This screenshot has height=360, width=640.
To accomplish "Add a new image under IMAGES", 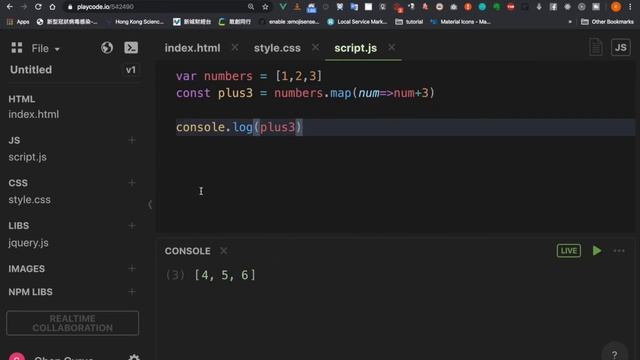I will click(x=132, y=268).
